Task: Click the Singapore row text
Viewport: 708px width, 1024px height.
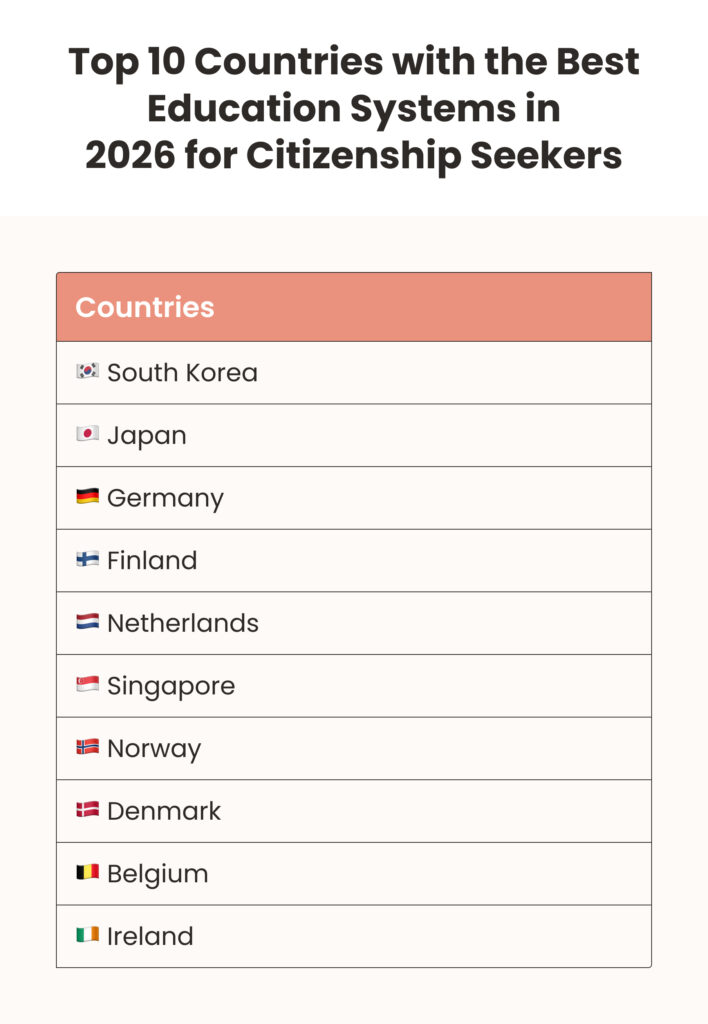Action: 171,686
